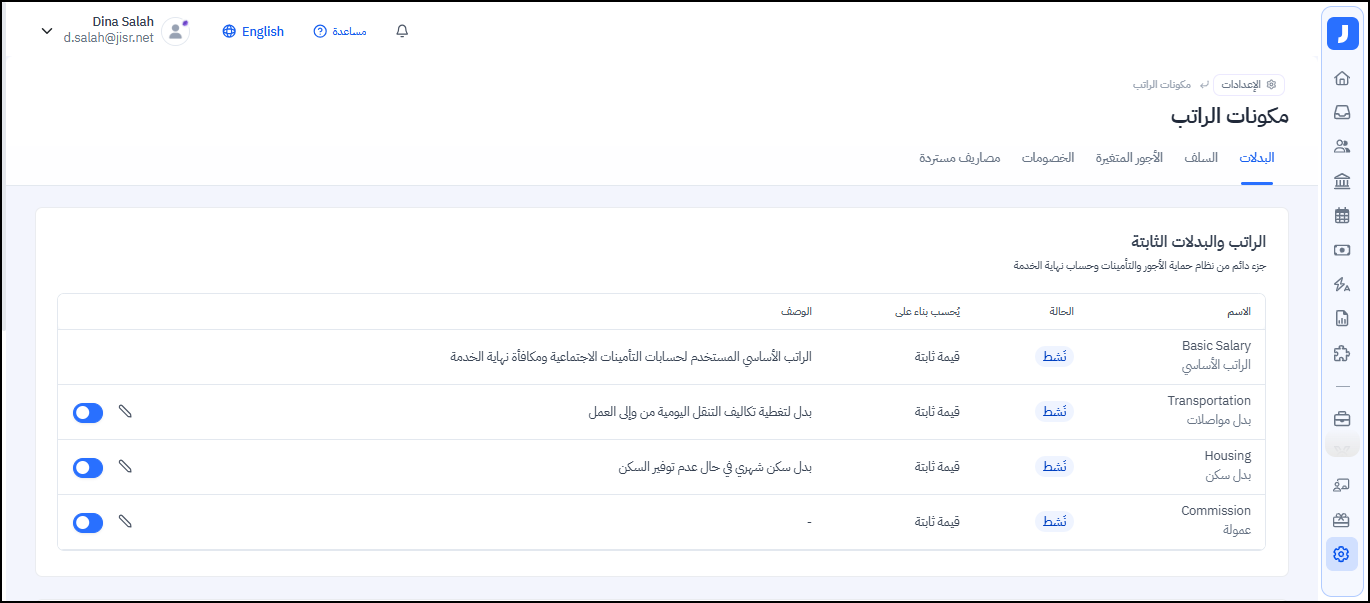1370x603 pixels.
Task: Switch to the السلف tab
Action: click(x=1201, y=158)
